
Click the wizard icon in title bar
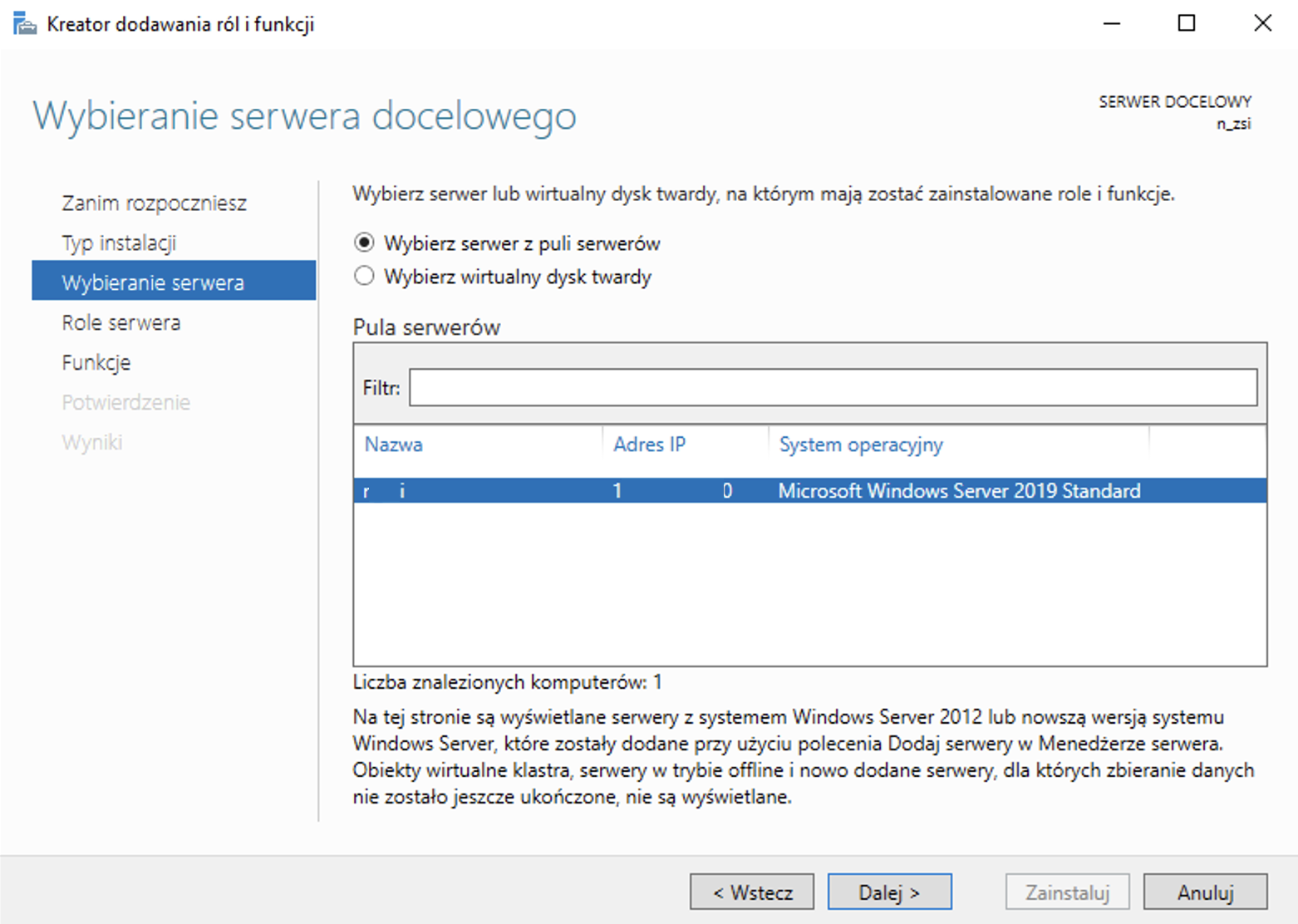tap(25, 24)
